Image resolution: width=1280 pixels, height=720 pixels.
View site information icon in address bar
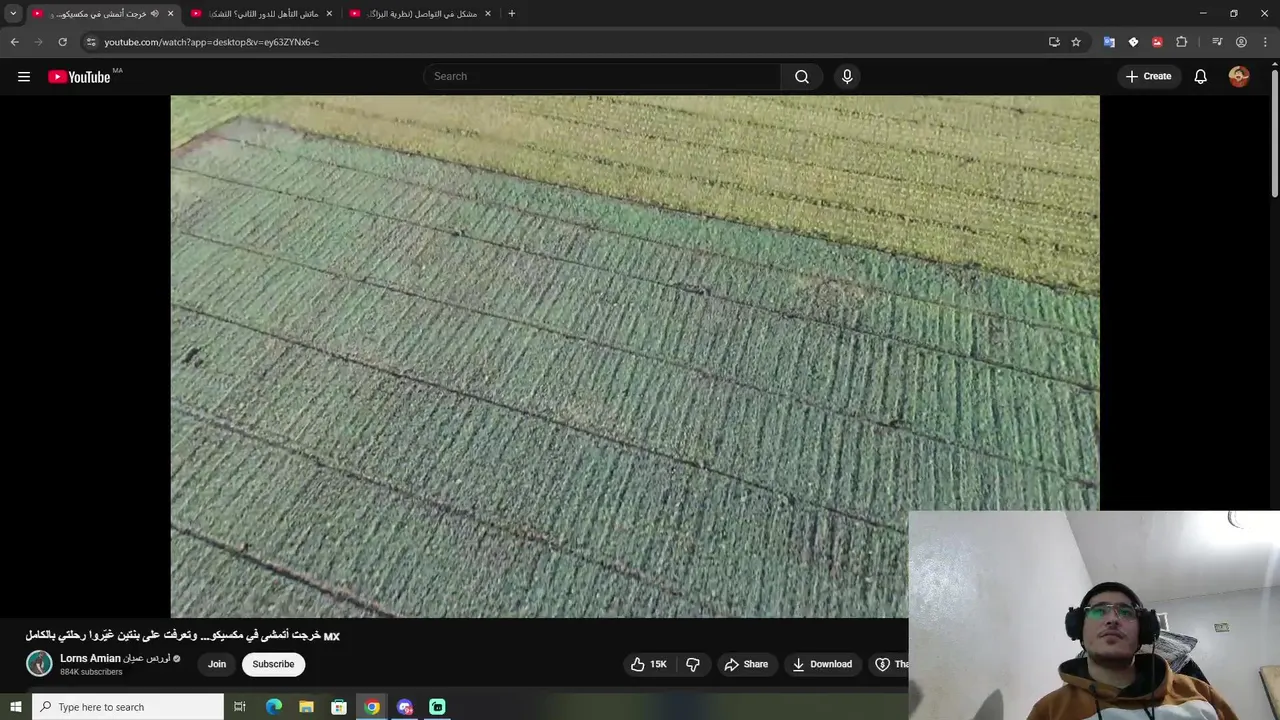(x=91, y=42)
